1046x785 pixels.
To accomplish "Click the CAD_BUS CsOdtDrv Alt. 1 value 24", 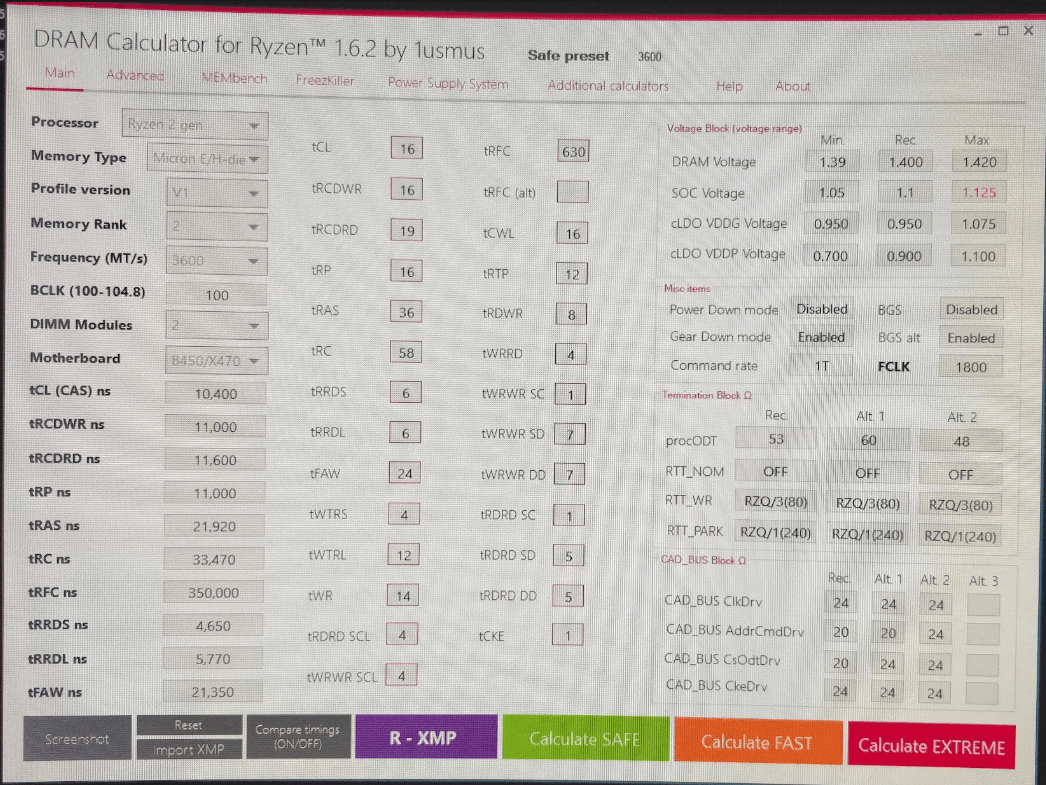I will coord(887,664).
